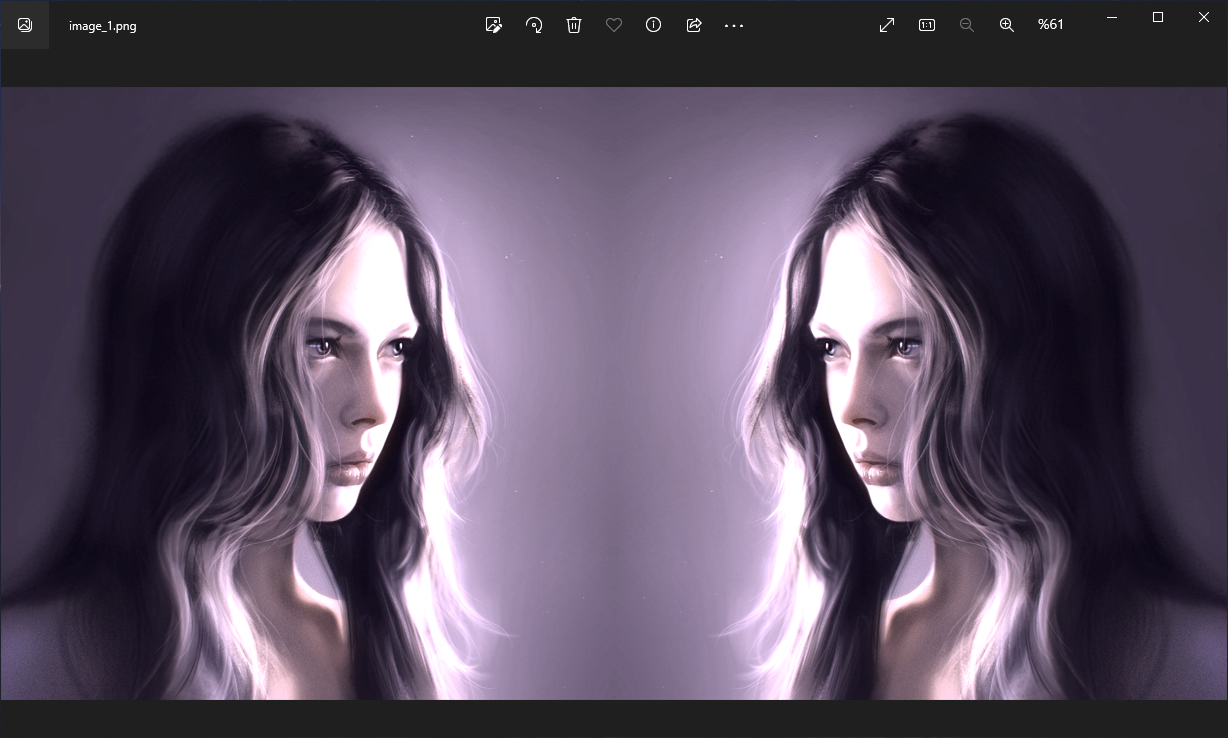Screen dimensions: 1228x738
Task: Enter full screen with the diagonal arrows icon
Action: tap(887, 25)
